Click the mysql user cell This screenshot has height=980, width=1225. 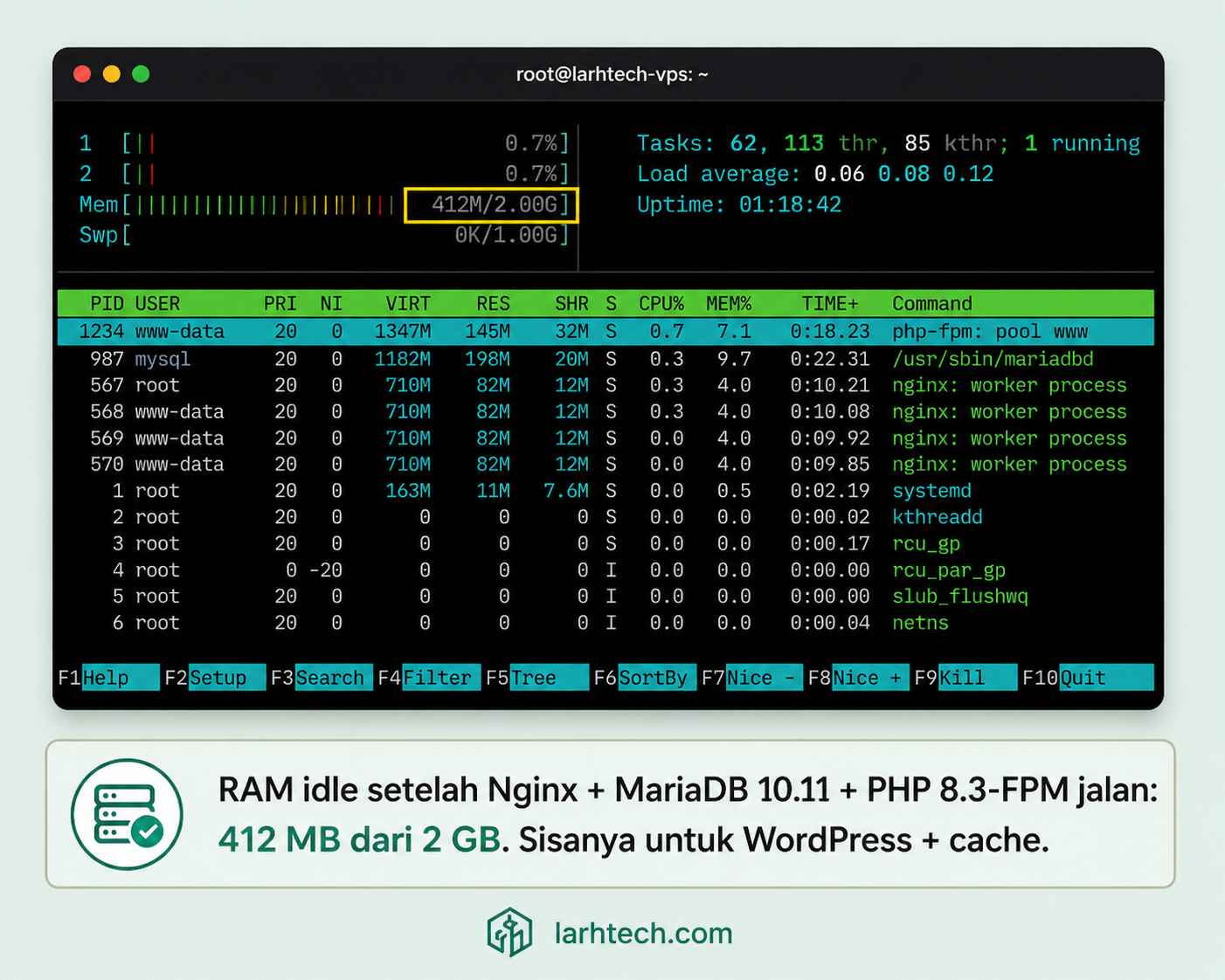163,359
